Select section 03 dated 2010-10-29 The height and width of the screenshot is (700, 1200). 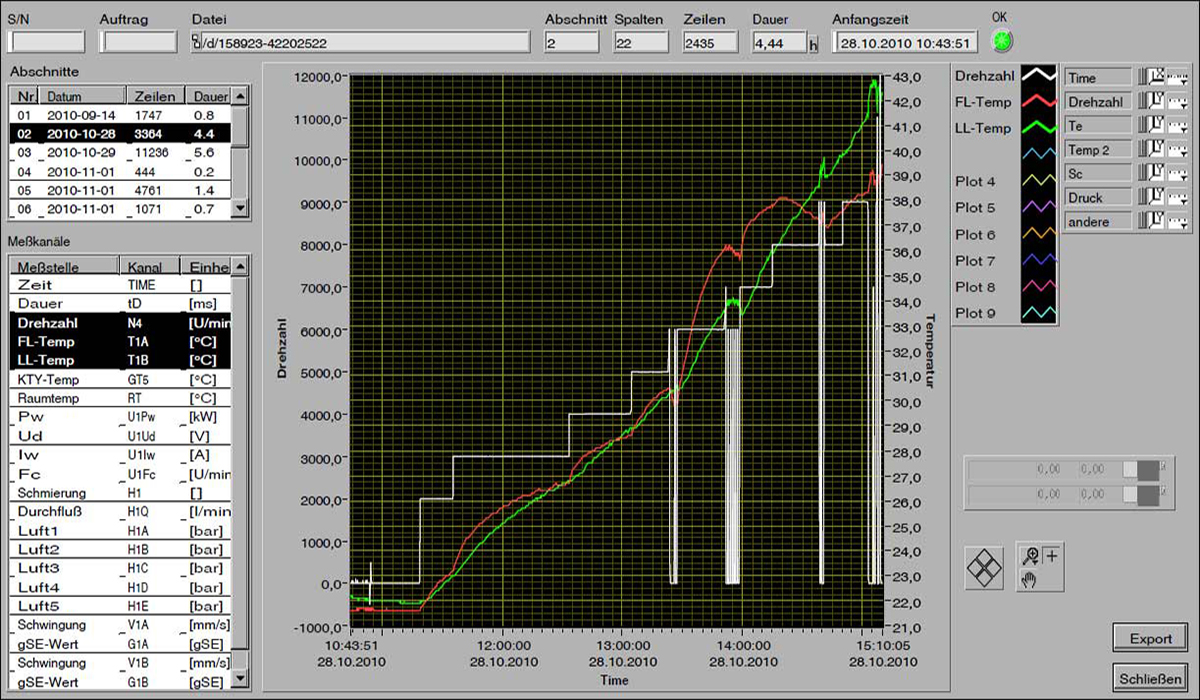pyautogui.click(x=120, y=152)
